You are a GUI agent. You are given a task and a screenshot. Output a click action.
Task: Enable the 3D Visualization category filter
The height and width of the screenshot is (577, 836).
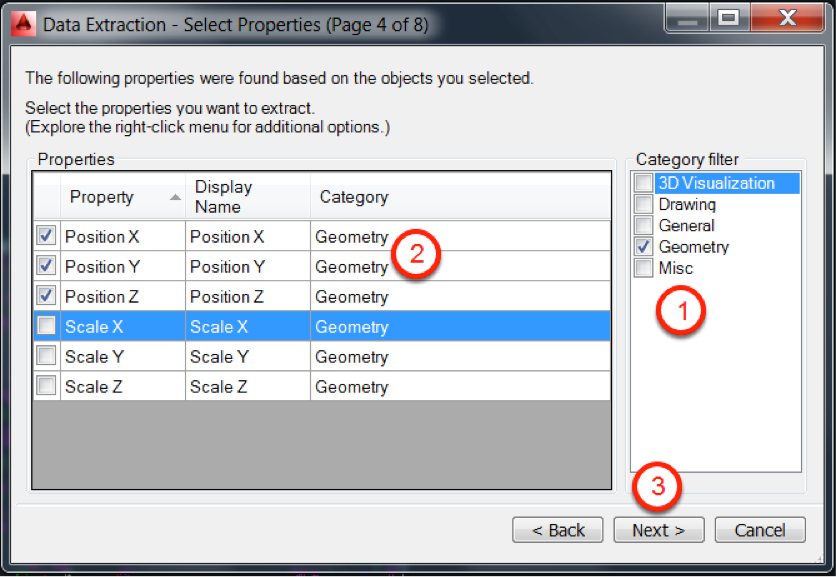click(644, 183)
